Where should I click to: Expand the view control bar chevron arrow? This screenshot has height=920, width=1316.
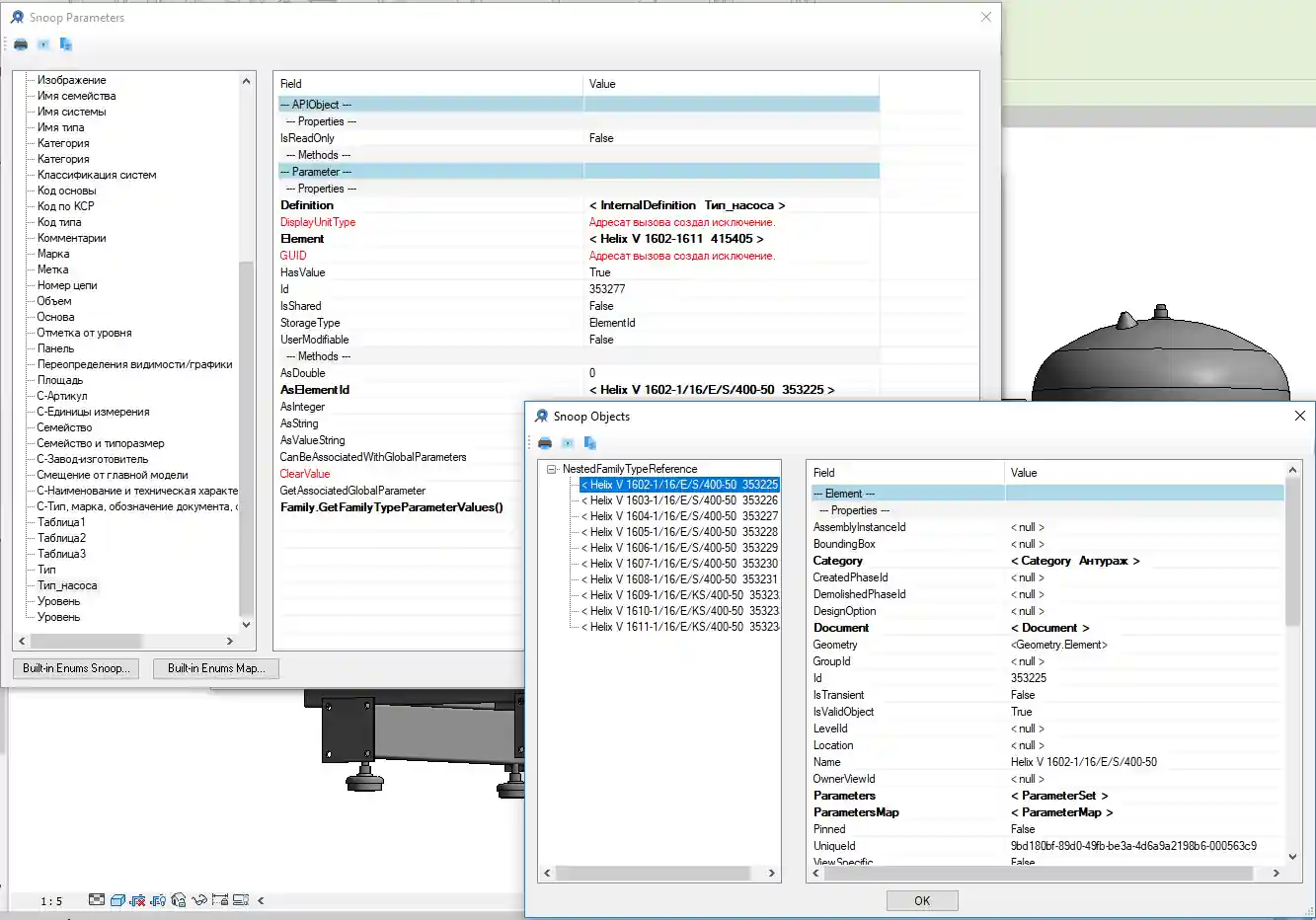[261, 899]
